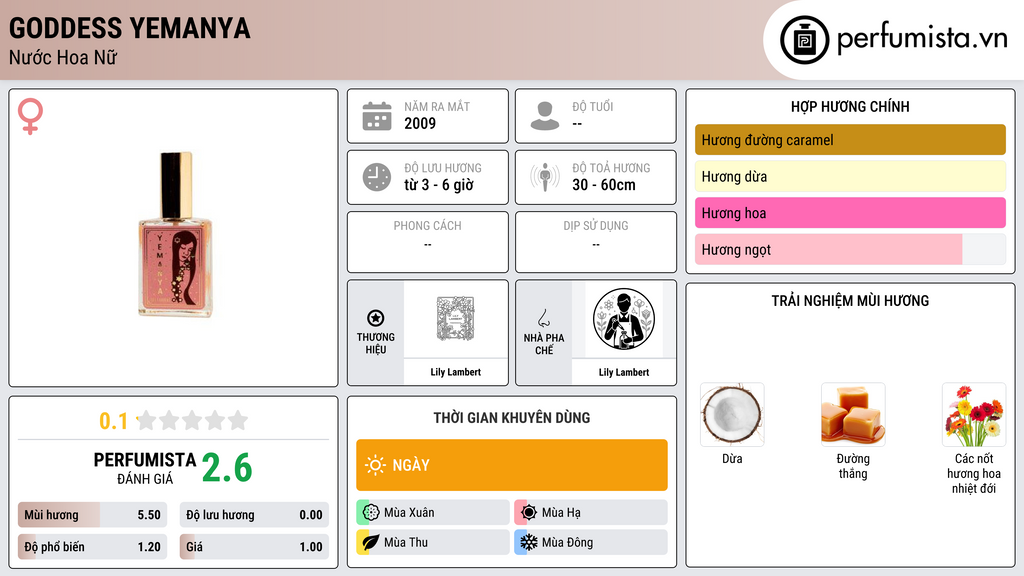Select the Mùa Xuân season bar
Screen dimensions: 1024x576
pyautogui.click(x=432, y=512)
